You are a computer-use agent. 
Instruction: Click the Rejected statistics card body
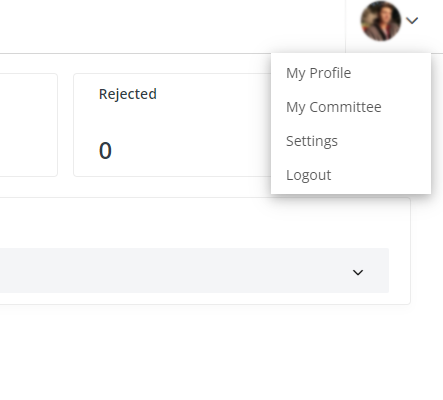172,125
